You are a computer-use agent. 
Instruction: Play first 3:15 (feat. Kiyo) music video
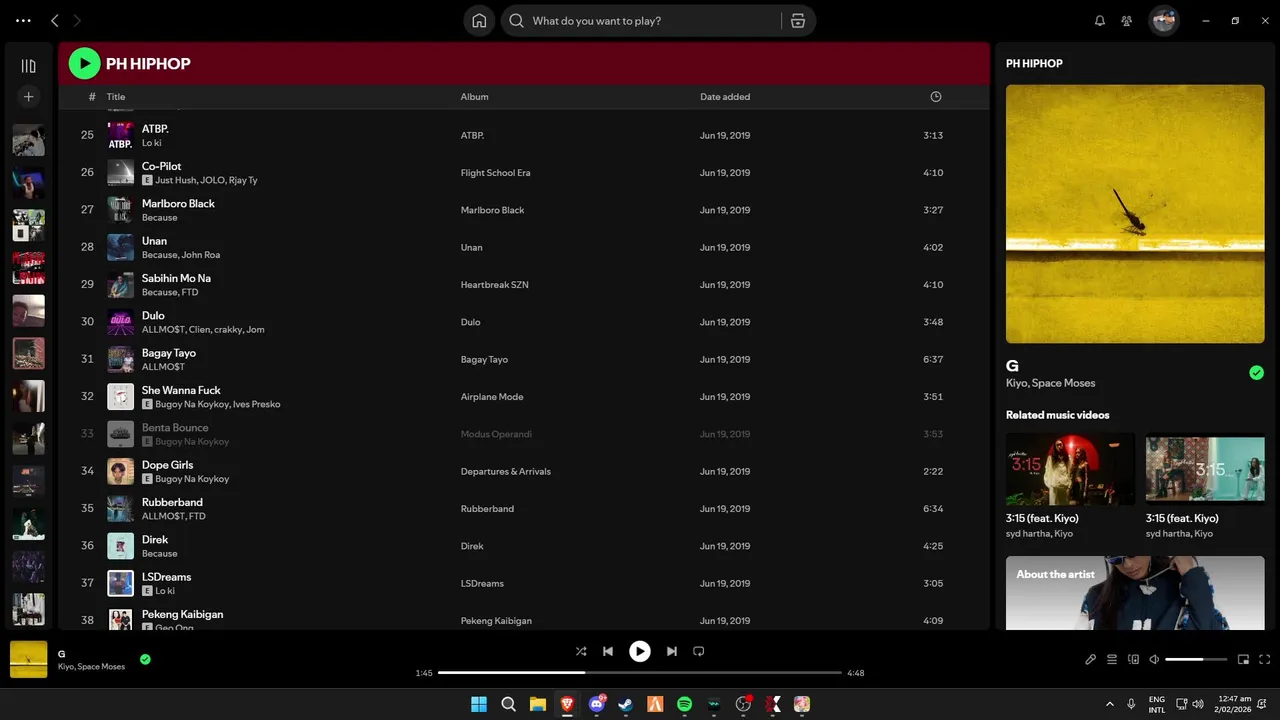click(x=1070, y=468)
